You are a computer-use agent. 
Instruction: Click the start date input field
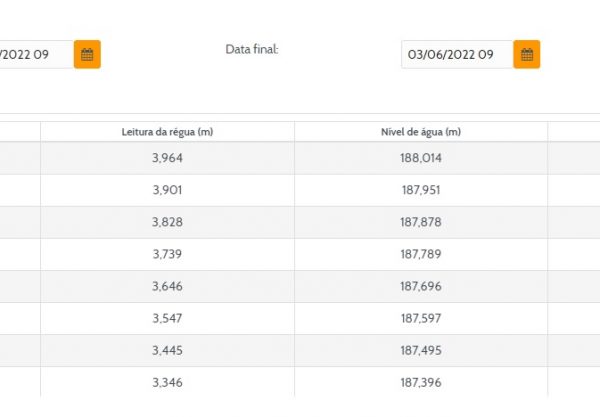click(x=35, y=55)
